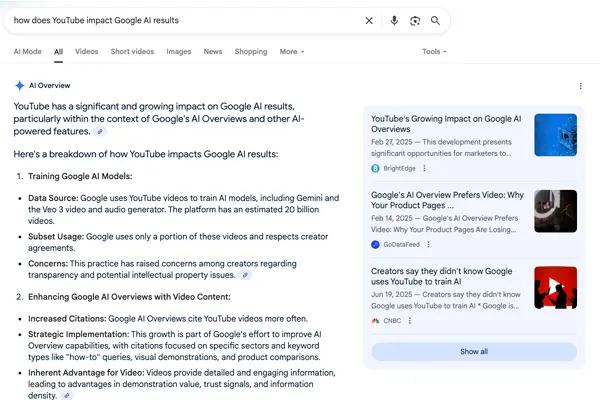Run search with the magnifying glass icon
600x400 pixels.
click(x=435, y=21)
